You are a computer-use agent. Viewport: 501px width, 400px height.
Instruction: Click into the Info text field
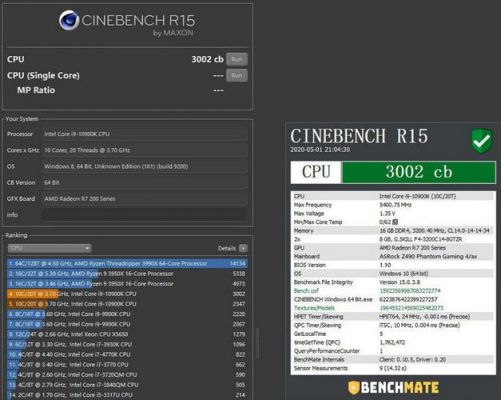pyautogui.click(x=144, y=215)
